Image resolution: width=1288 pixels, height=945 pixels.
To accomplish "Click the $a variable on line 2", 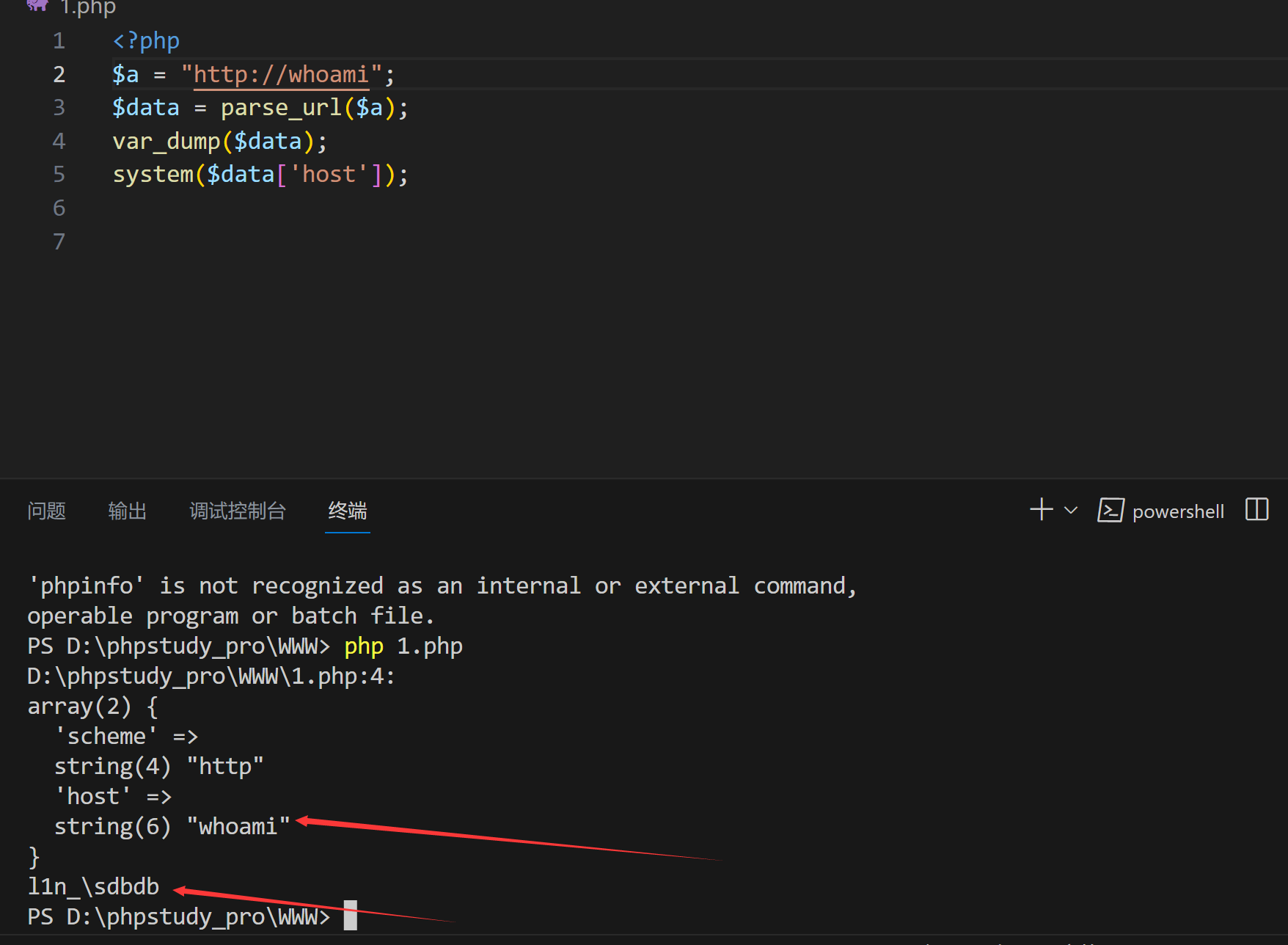I will 125,75.
